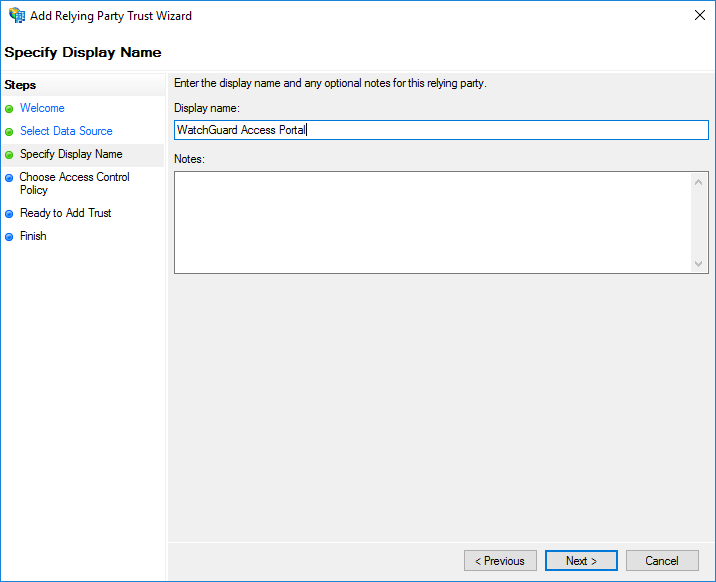716x582 pixels.
Task: Click Notes scrollbar down arrow
Action: tap(698, 263)
